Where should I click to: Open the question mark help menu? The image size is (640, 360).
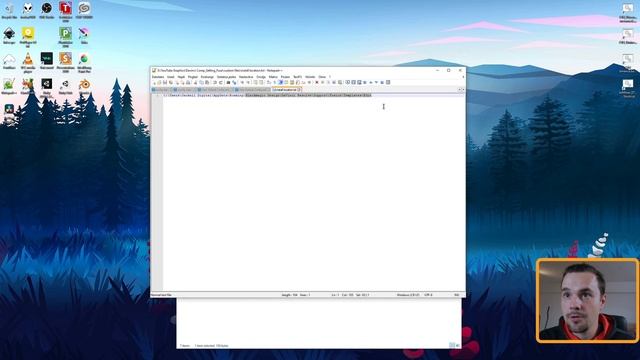[330, 77]
